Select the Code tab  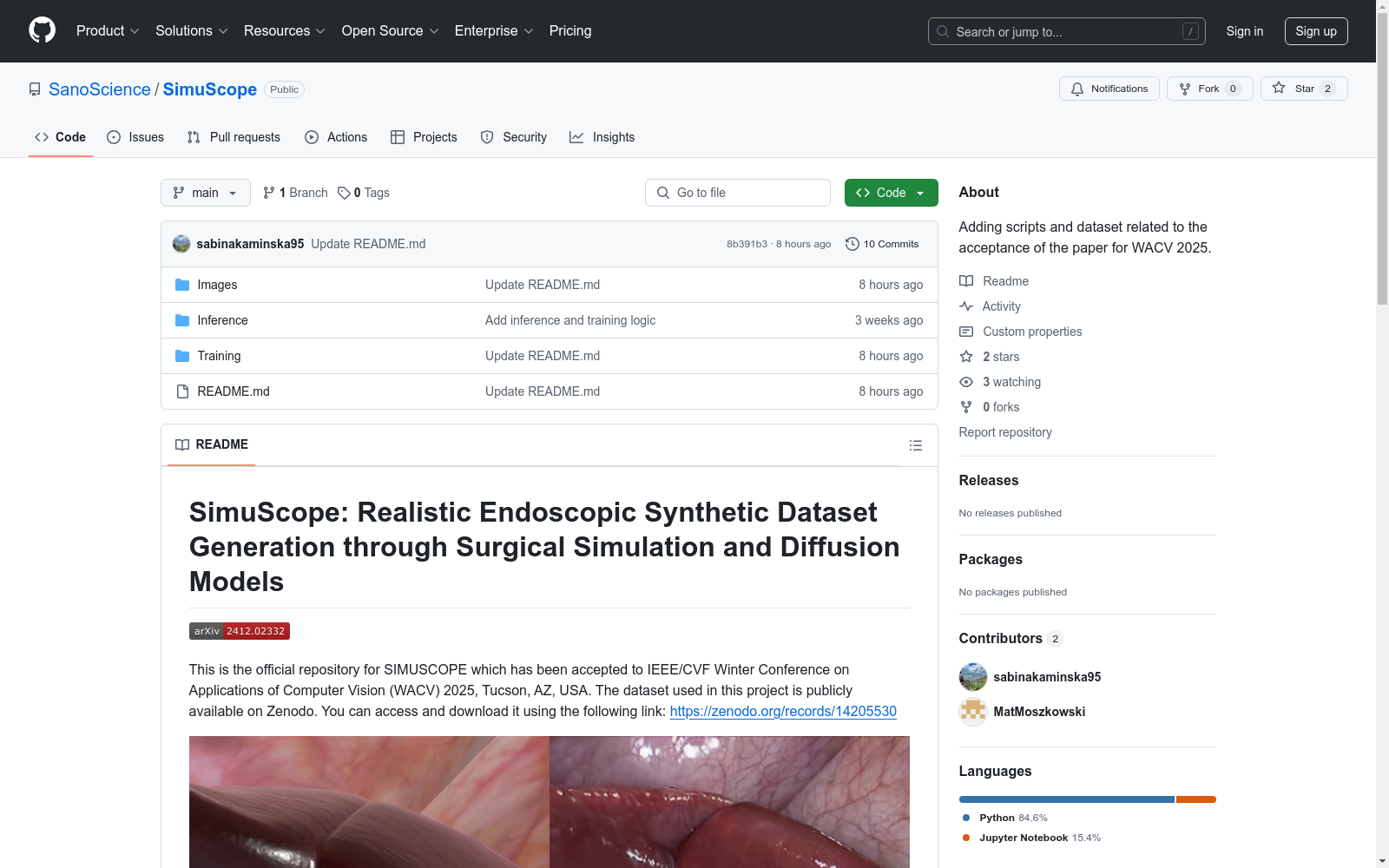pyautogui.click(x=61, y=137)
